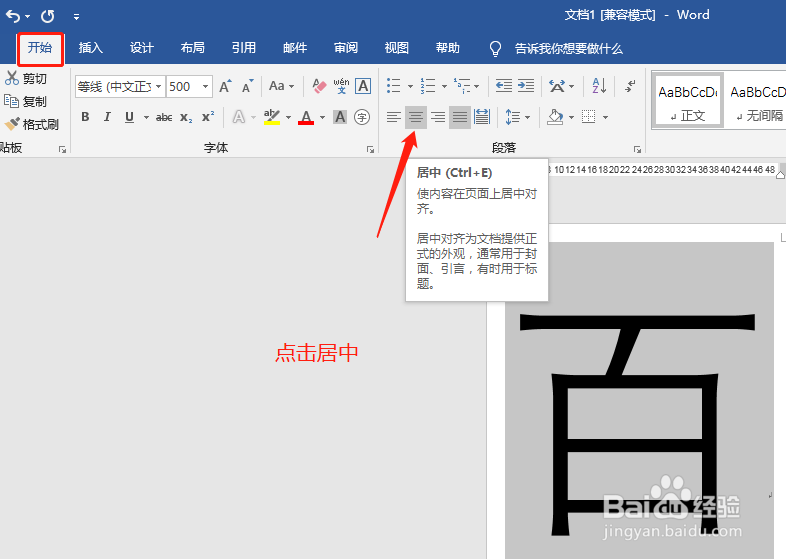Click the font size 500 field
This screenshot has height=559, width=786.
183,87
